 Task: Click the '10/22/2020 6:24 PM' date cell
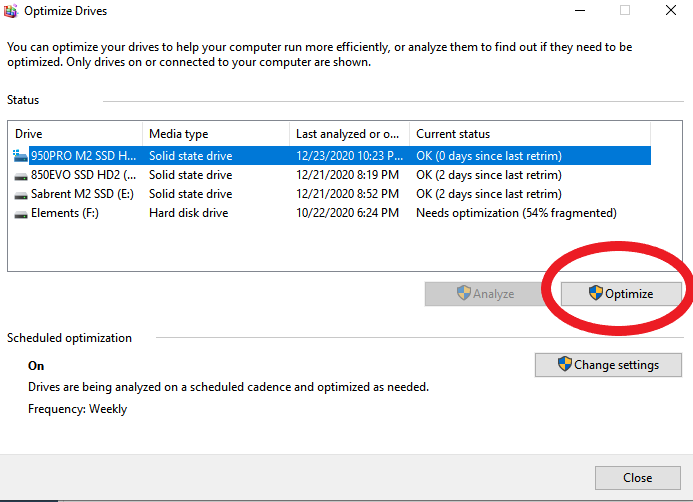(x=347, y=213)
